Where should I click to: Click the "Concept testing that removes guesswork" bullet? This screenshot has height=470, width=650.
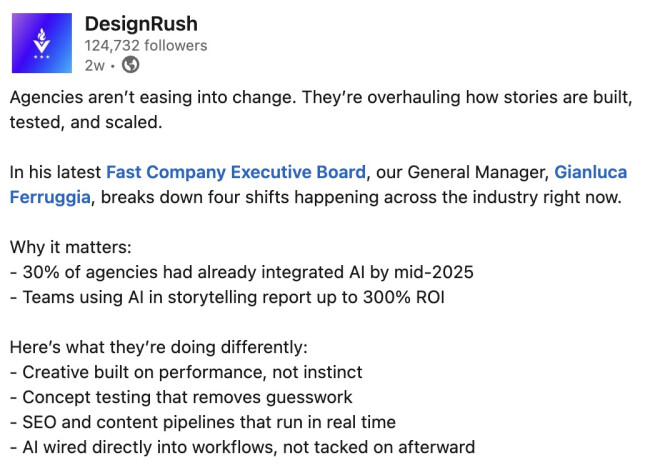click(180, 397)
